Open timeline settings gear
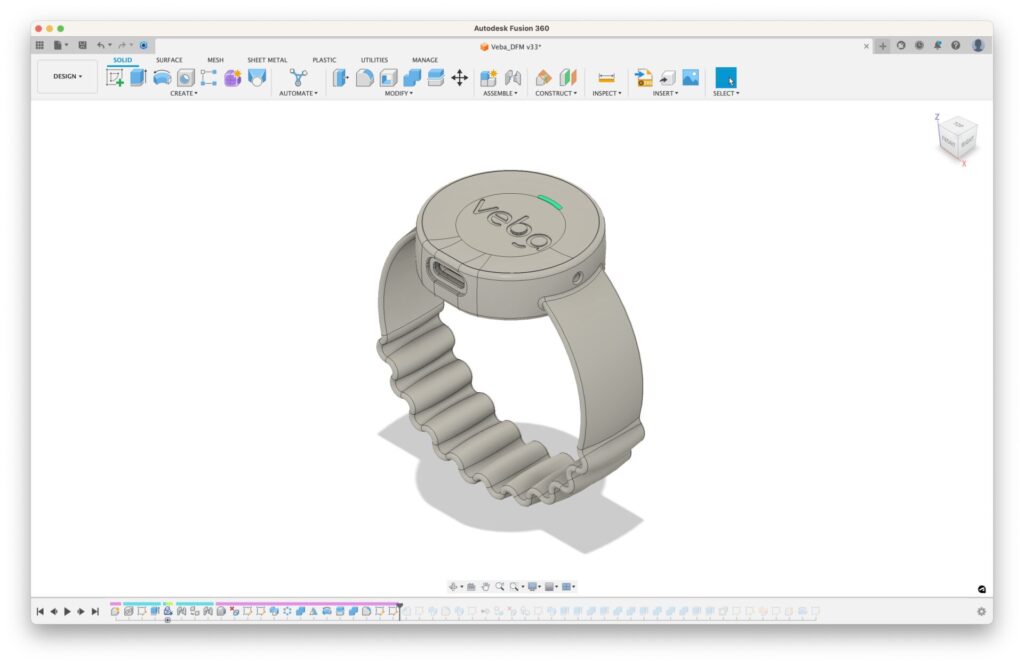The image size is (1024, 665). [981, 611]
